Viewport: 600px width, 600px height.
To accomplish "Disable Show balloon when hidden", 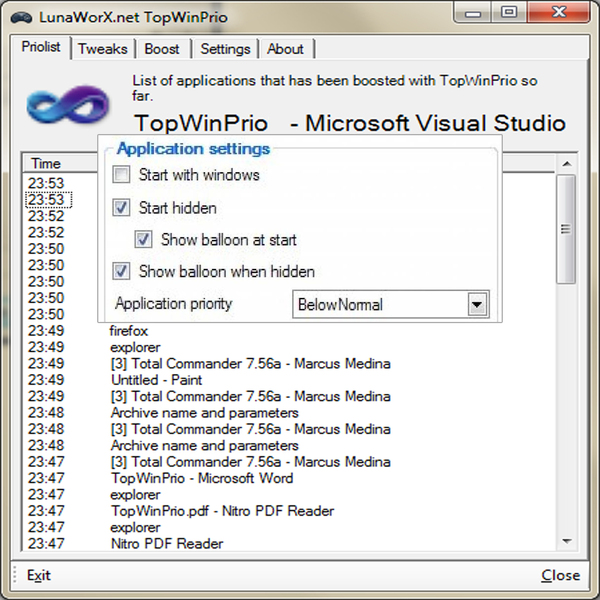I will (x=121, y=271).
